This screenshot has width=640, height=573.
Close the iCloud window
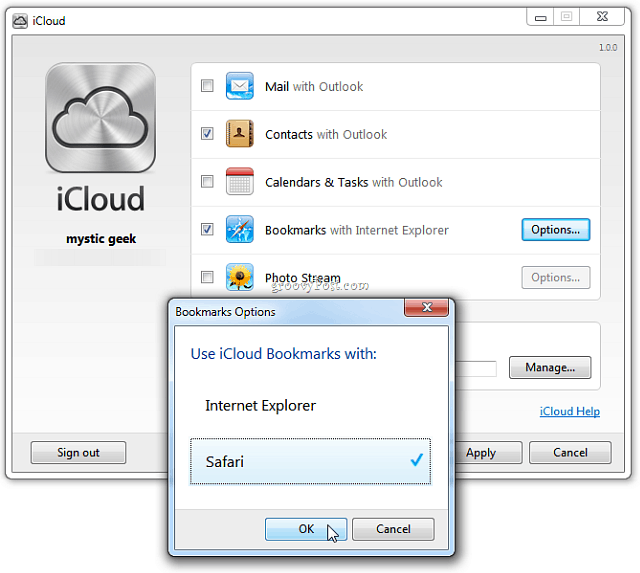[x=602, y=17]
